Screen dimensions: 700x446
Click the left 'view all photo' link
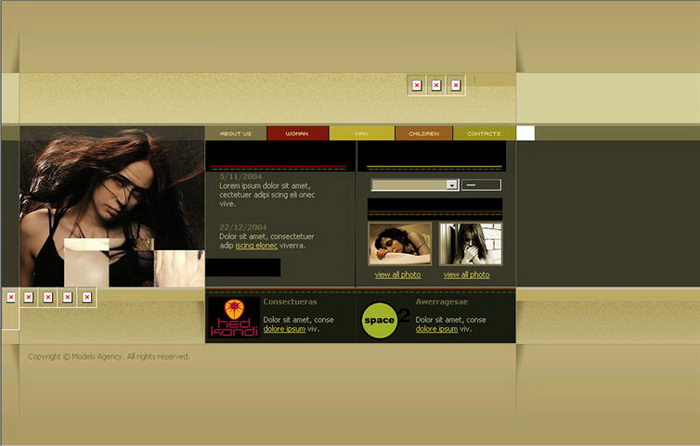click(x=398, y=275)
